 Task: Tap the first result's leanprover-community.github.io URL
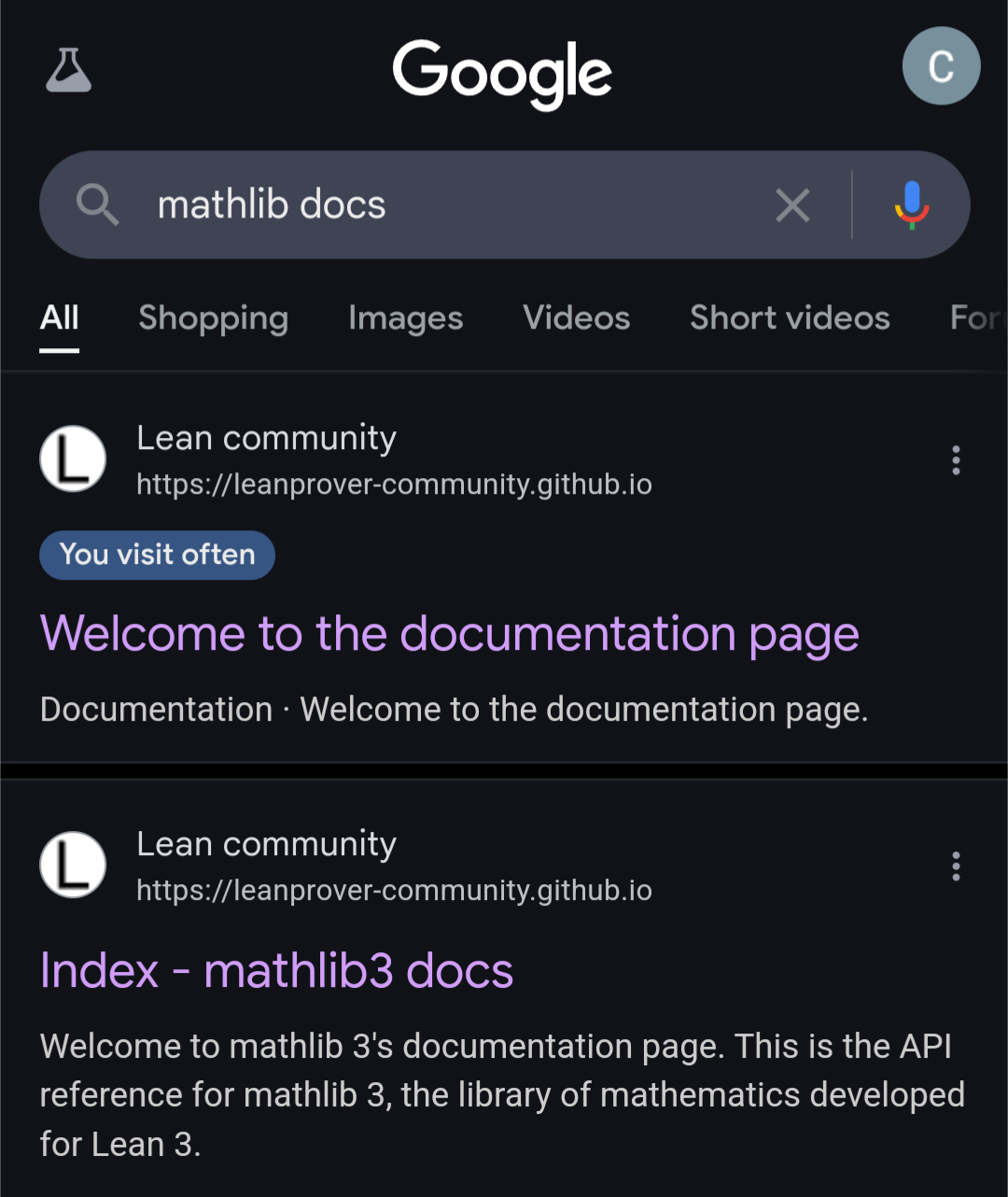[394, 485]
